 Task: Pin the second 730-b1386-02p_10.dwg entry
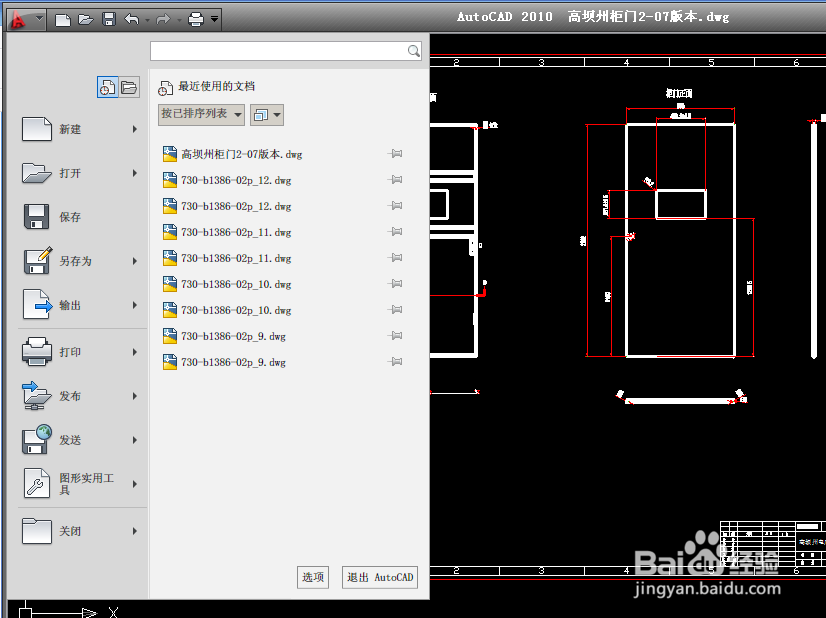(395, 309)
